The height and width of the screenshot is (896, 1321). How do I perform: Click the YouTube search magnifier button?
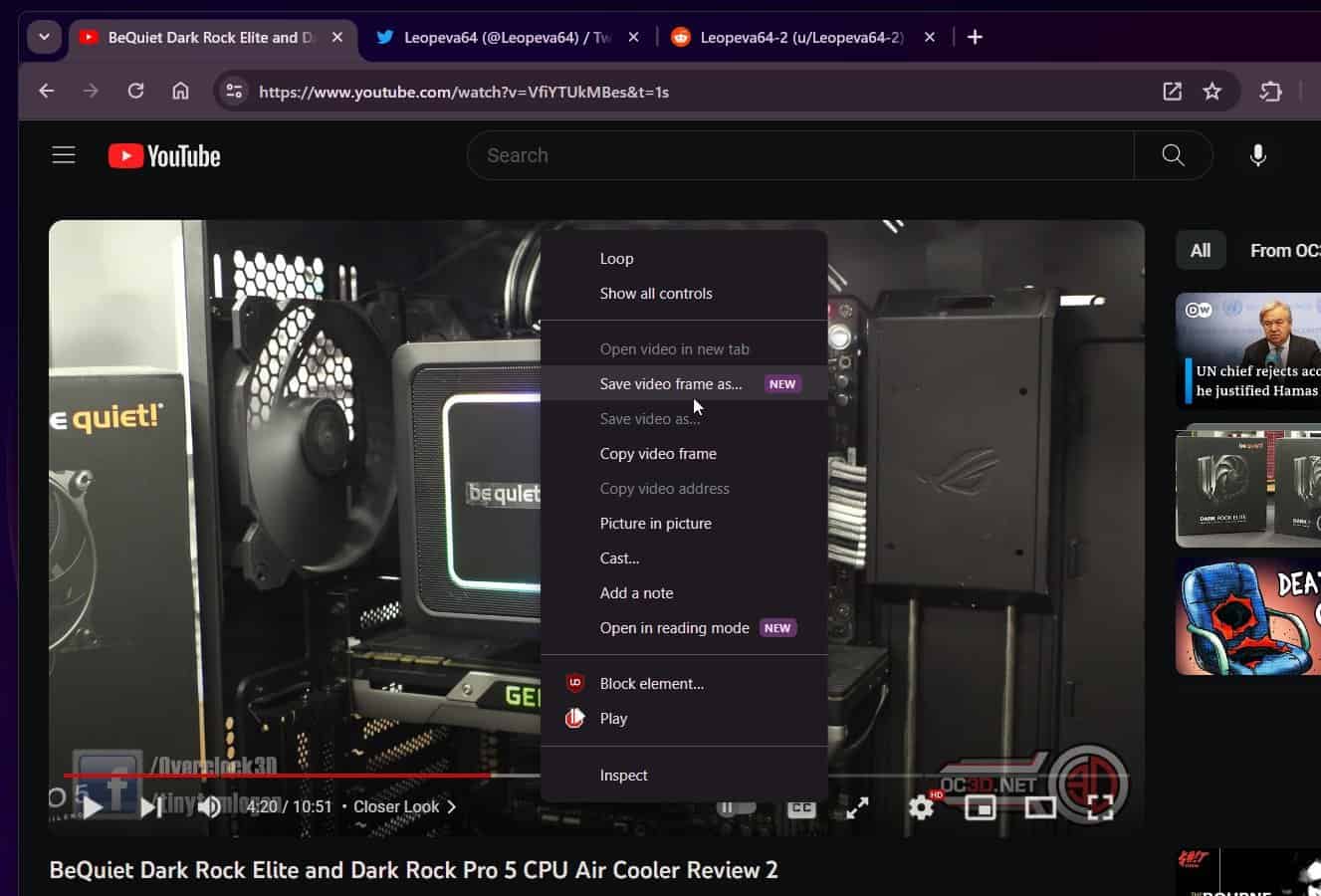(1174, 155)
